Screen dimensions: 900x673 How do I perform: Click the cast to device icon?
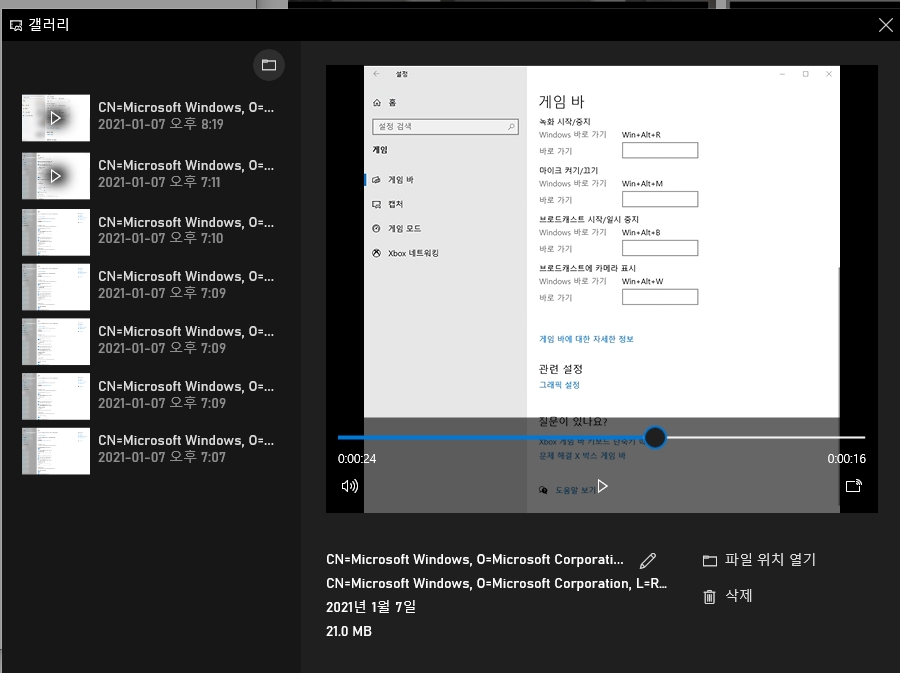click(854, 486)
